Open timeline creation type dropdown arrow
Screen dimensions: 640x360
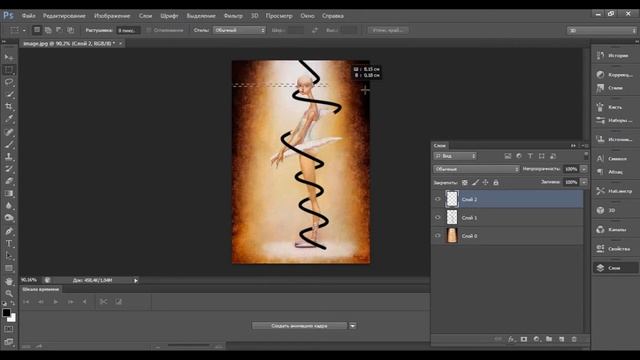[353, 326]
